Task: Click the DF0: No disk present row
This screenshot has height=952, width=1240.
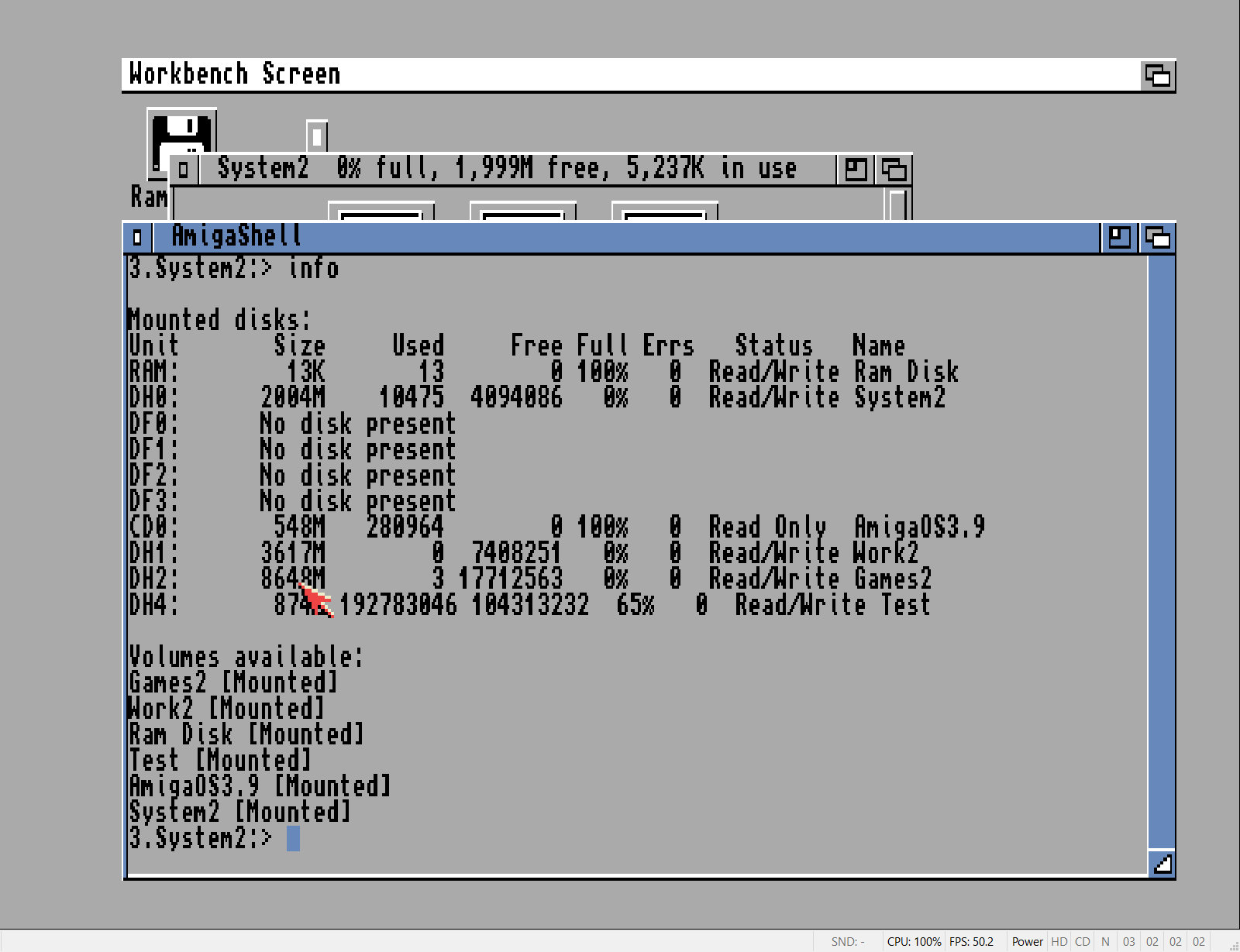Action: pyautogui.click(x=292, y=423)
